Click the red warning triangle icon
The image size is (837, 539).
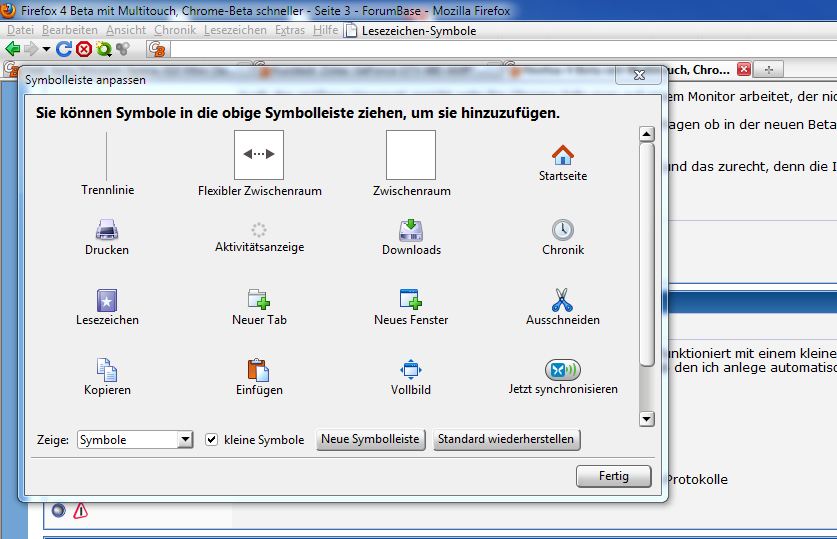click(80, 511)
